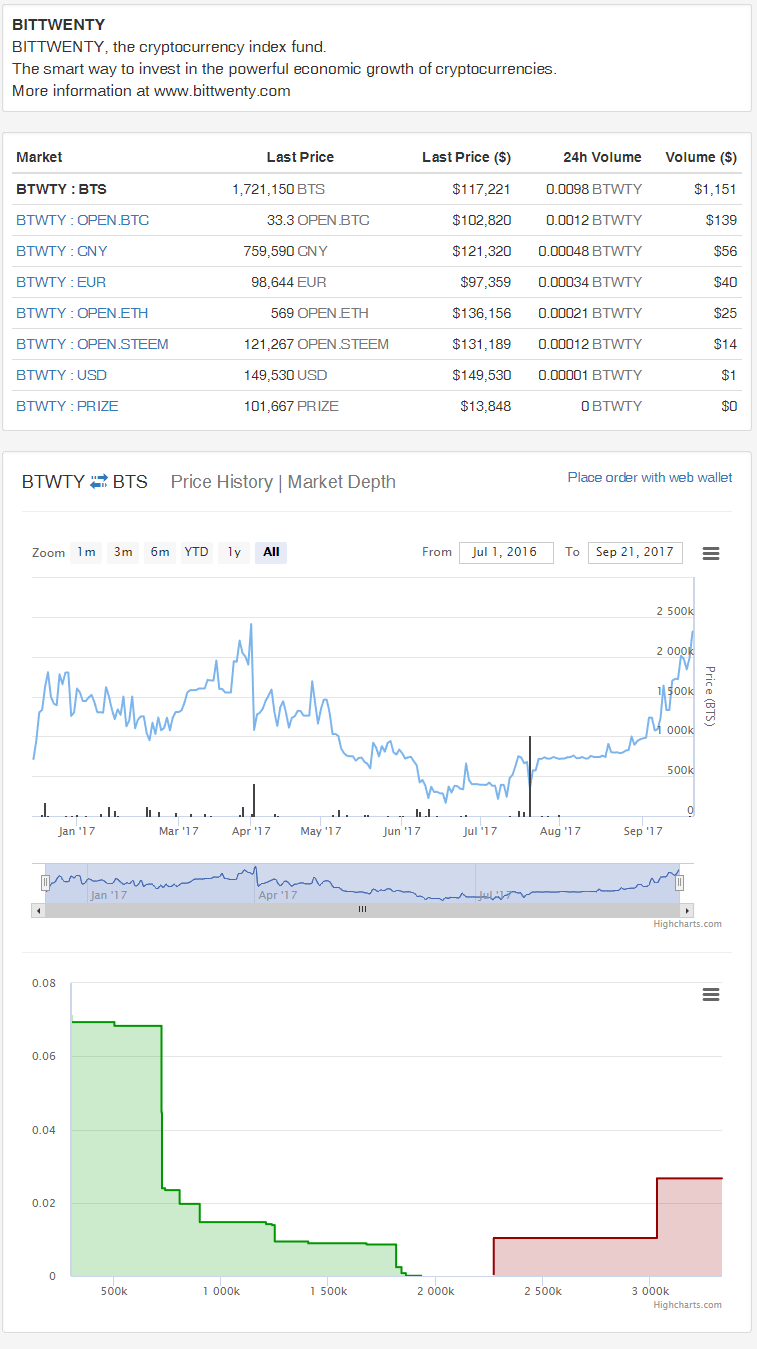Open the BTWTY : OPEN.ETH market
Screen dimensions: 757x1349
[82, 313]
